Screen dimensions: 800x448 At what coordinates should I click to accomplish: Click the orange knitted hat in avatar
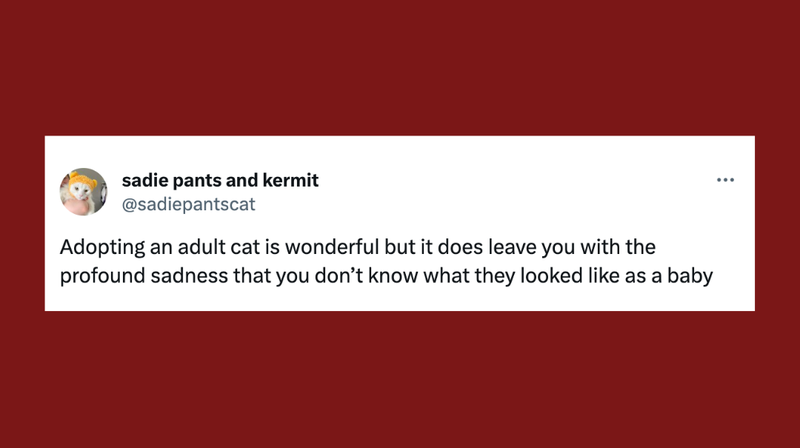click(x=82, y=181)
